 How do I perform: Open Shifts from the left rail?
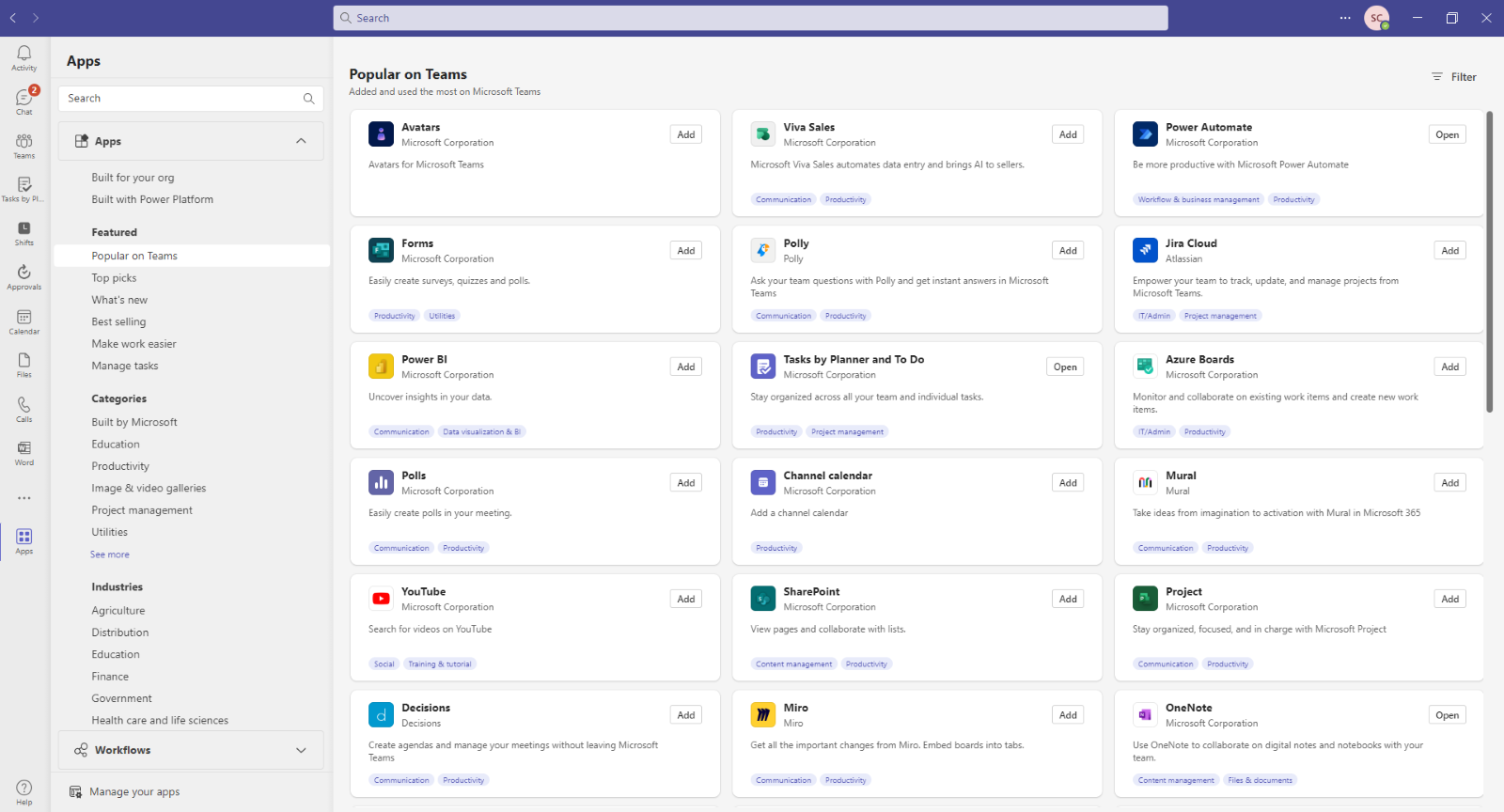pyautogui.click(x=24, y=233)
